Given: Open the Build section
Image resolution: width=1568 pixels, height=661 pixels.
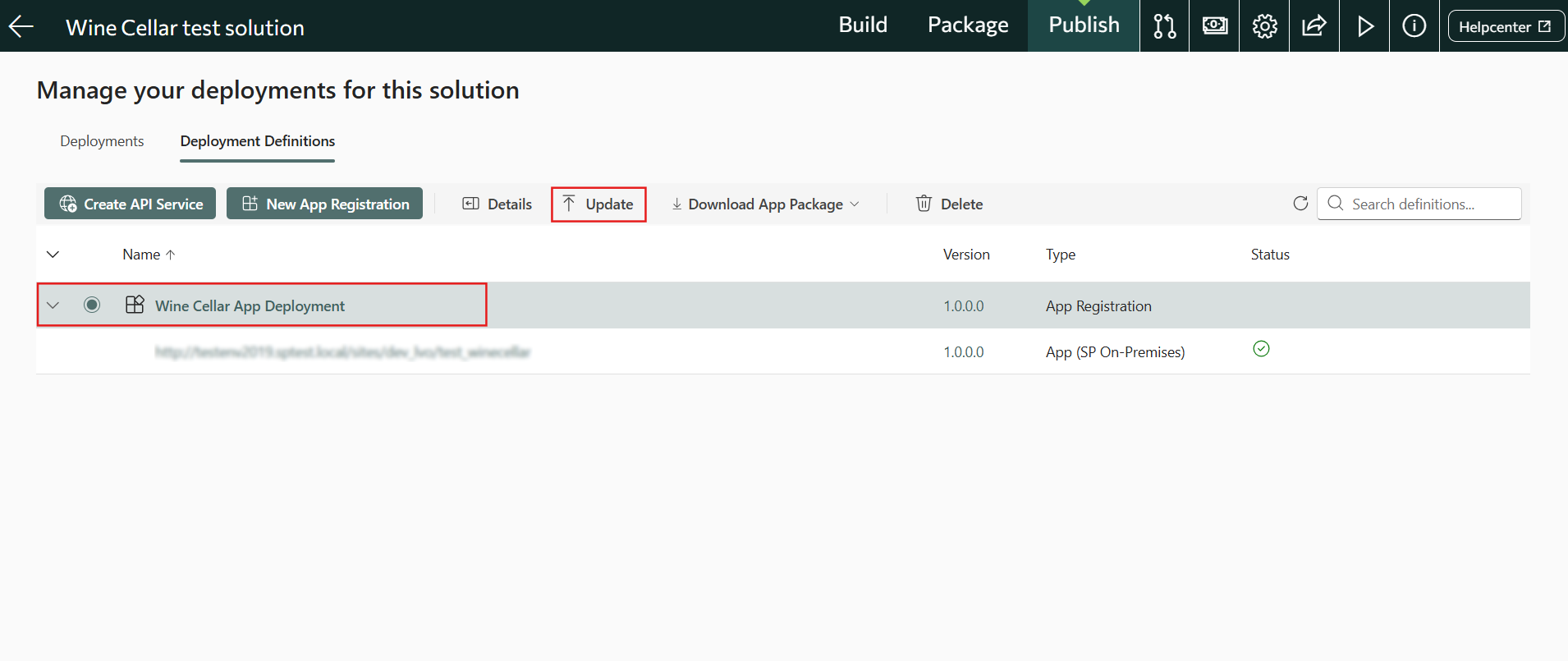Looking at the screenshot, I should click(863, 25).
